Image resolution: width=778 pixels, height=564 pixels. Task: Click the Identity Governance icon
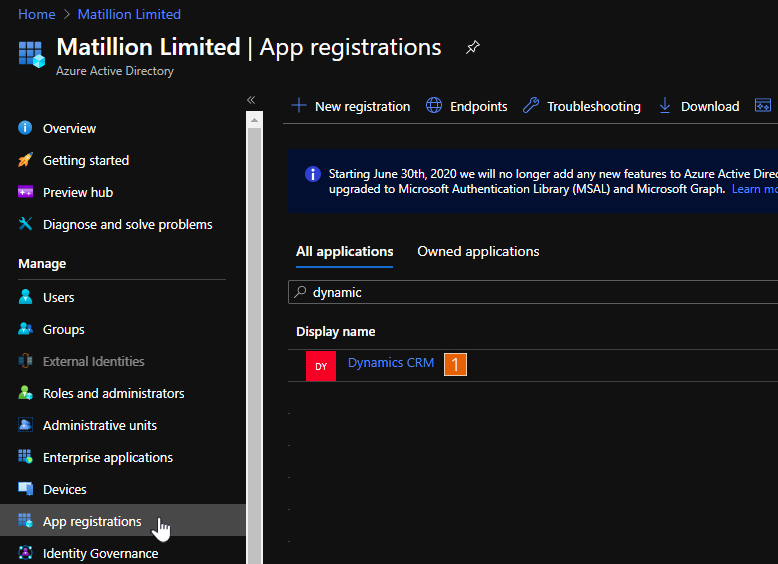click(25, 553)
